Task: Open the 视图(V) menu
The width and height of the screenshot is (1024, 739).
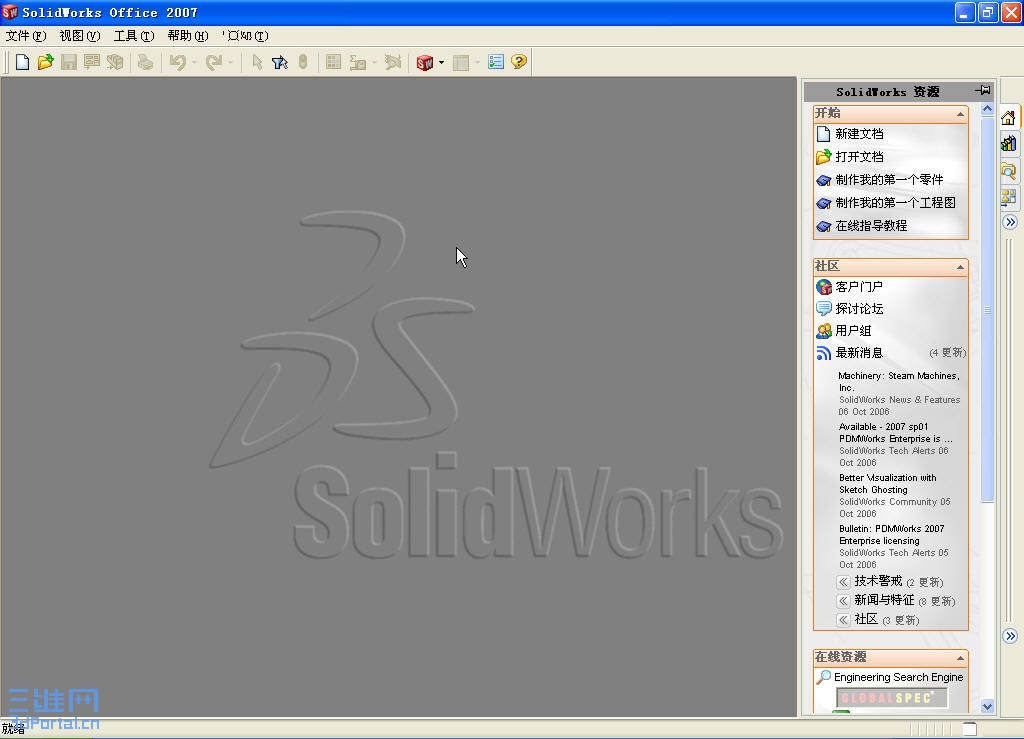Action: click(x=80, y=36)
